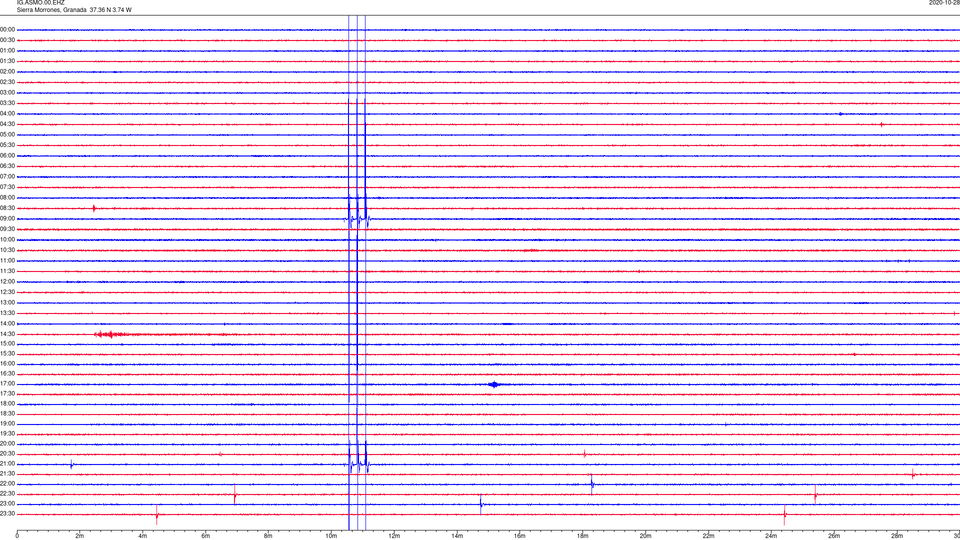Select the 2m axis tick label
Screen dimensions: 960x540
80,536
